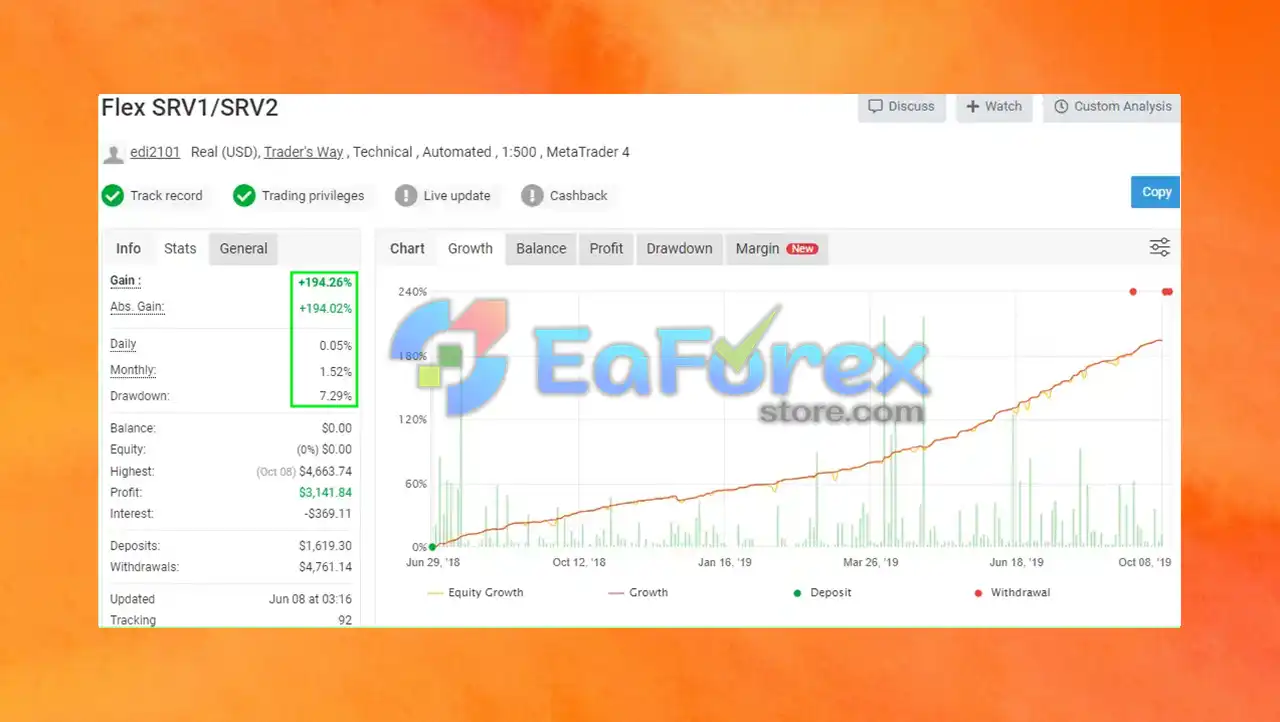This screenshot has width=1280, height=722.
Task: Click the green deposit marker at Jun 29, '18
Action: [432, 547]
